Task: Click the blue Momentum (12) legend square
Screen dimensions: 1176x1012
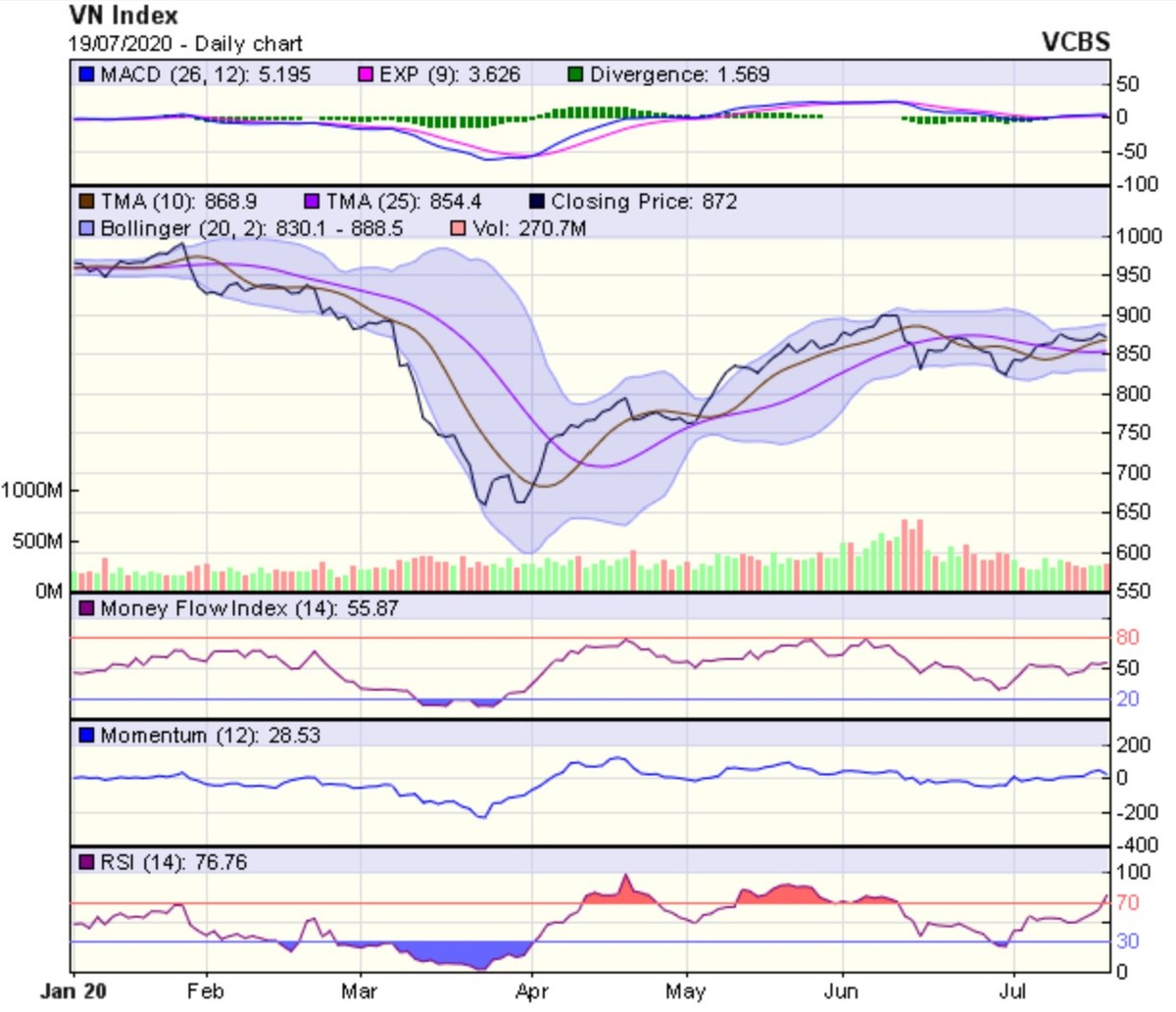Action: tap(86, 736)
